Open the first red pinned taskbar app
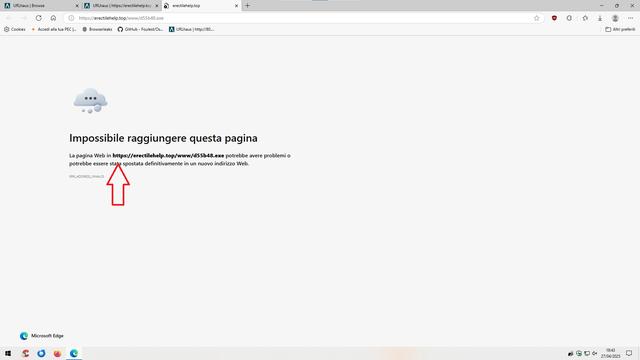 click(x=25, y=353)
